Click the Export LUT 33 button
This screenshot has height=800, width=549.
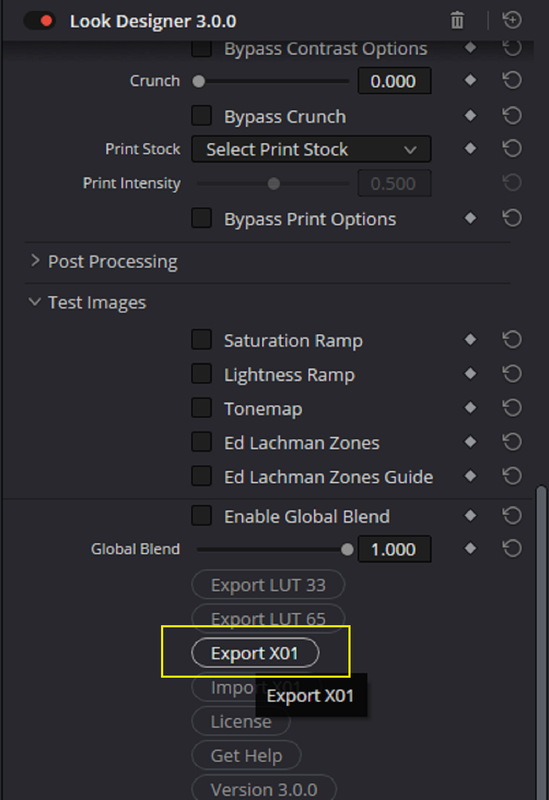[268, 585]
